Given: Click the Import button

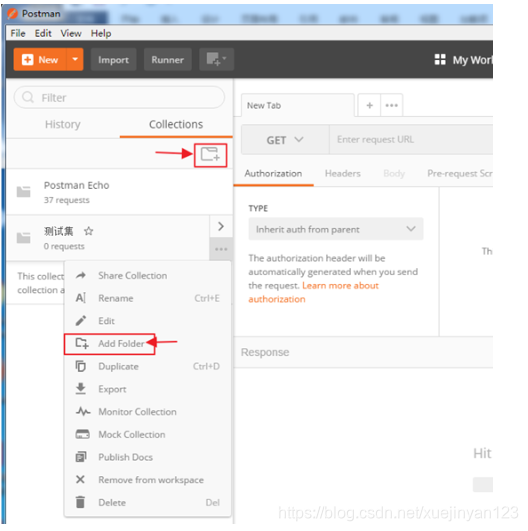Looking at the screenshot, I should click(113, 60).
